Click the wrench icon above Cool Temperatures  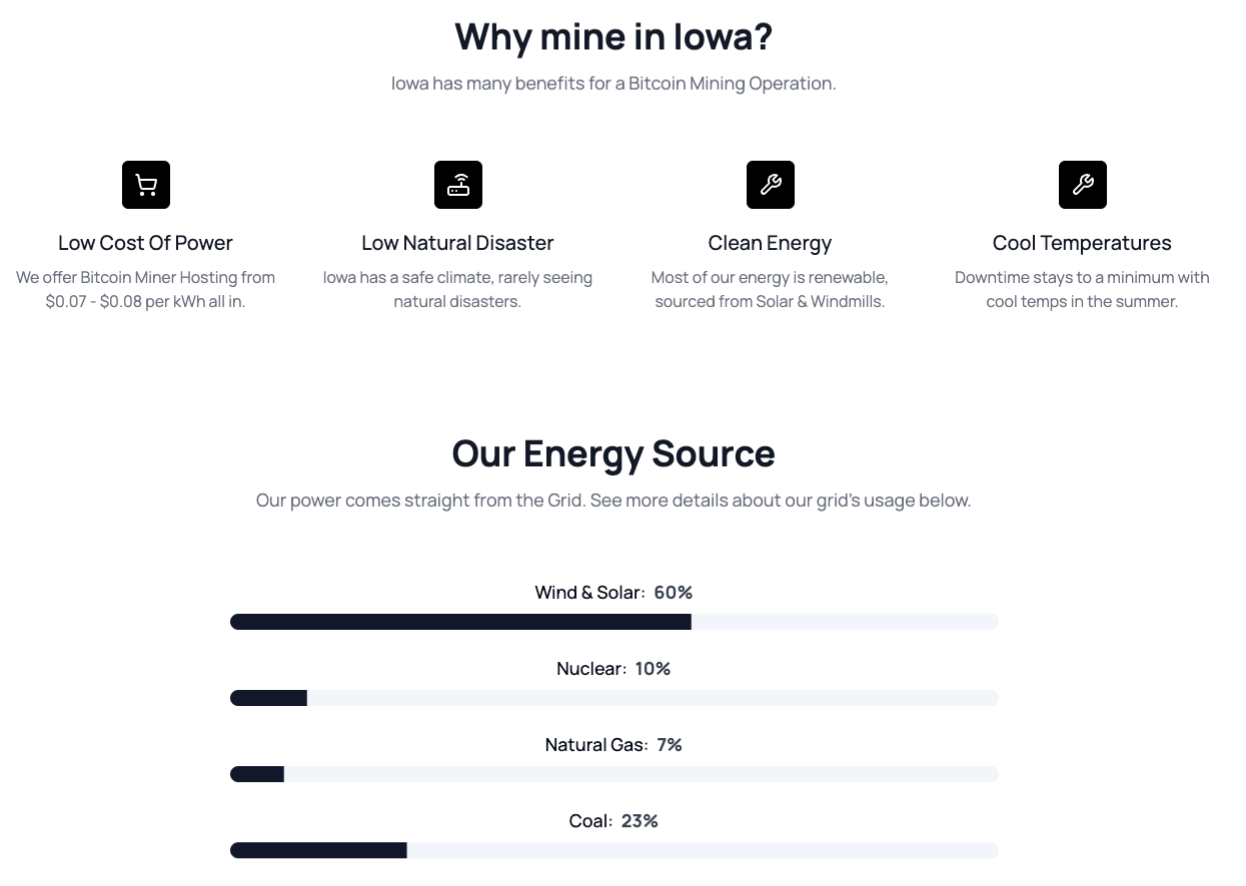point(1082,185)
